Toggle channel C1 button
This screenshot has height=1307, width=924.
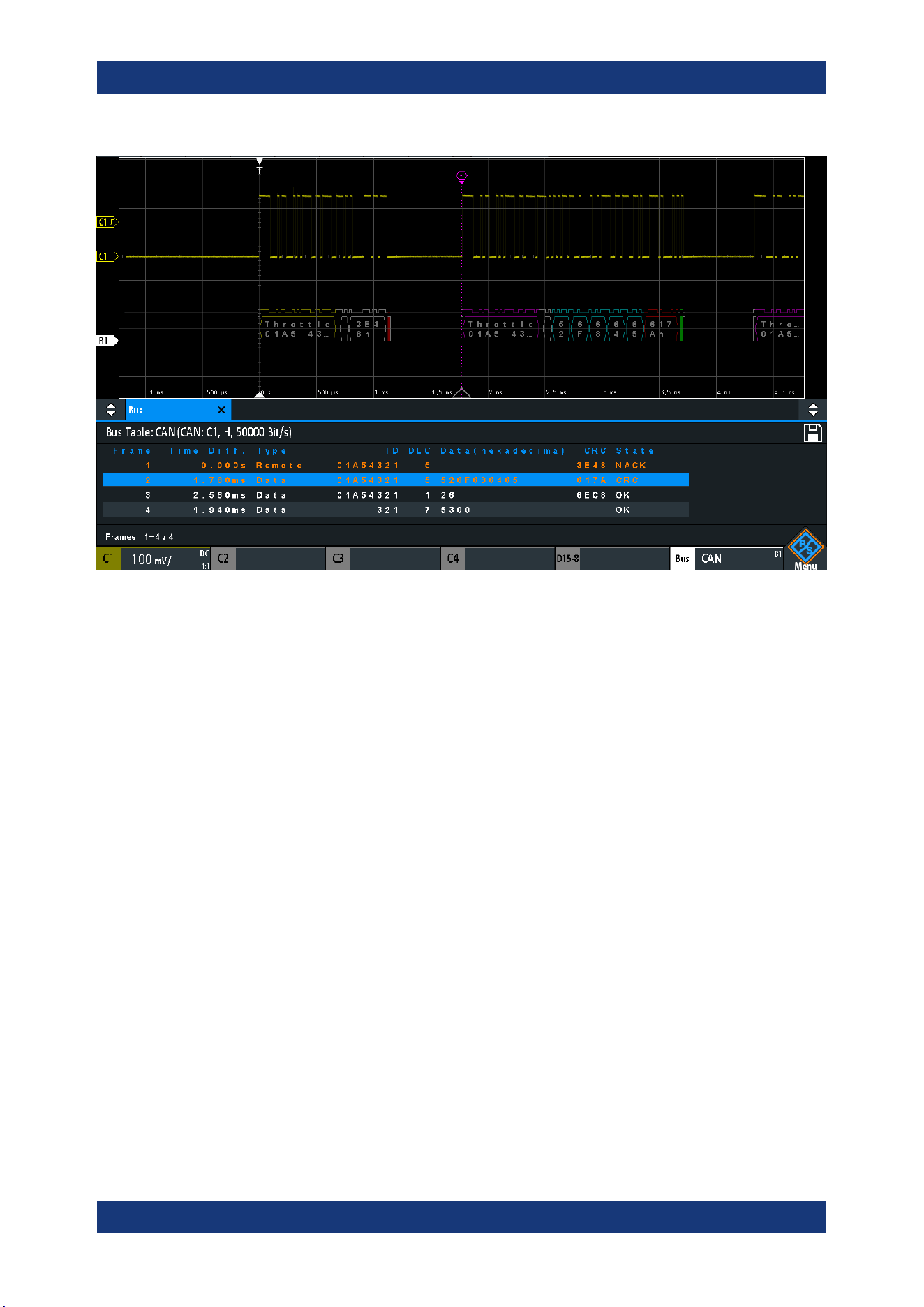(x=109, y=559)
